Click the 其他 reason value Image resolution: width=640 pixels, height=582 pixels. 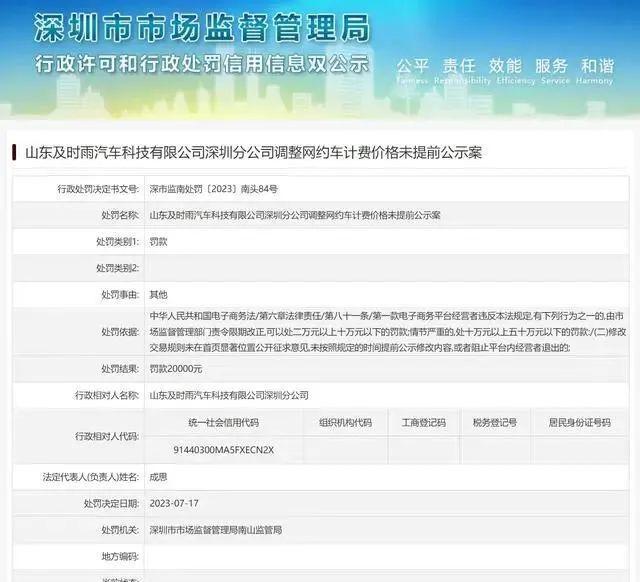158,294
